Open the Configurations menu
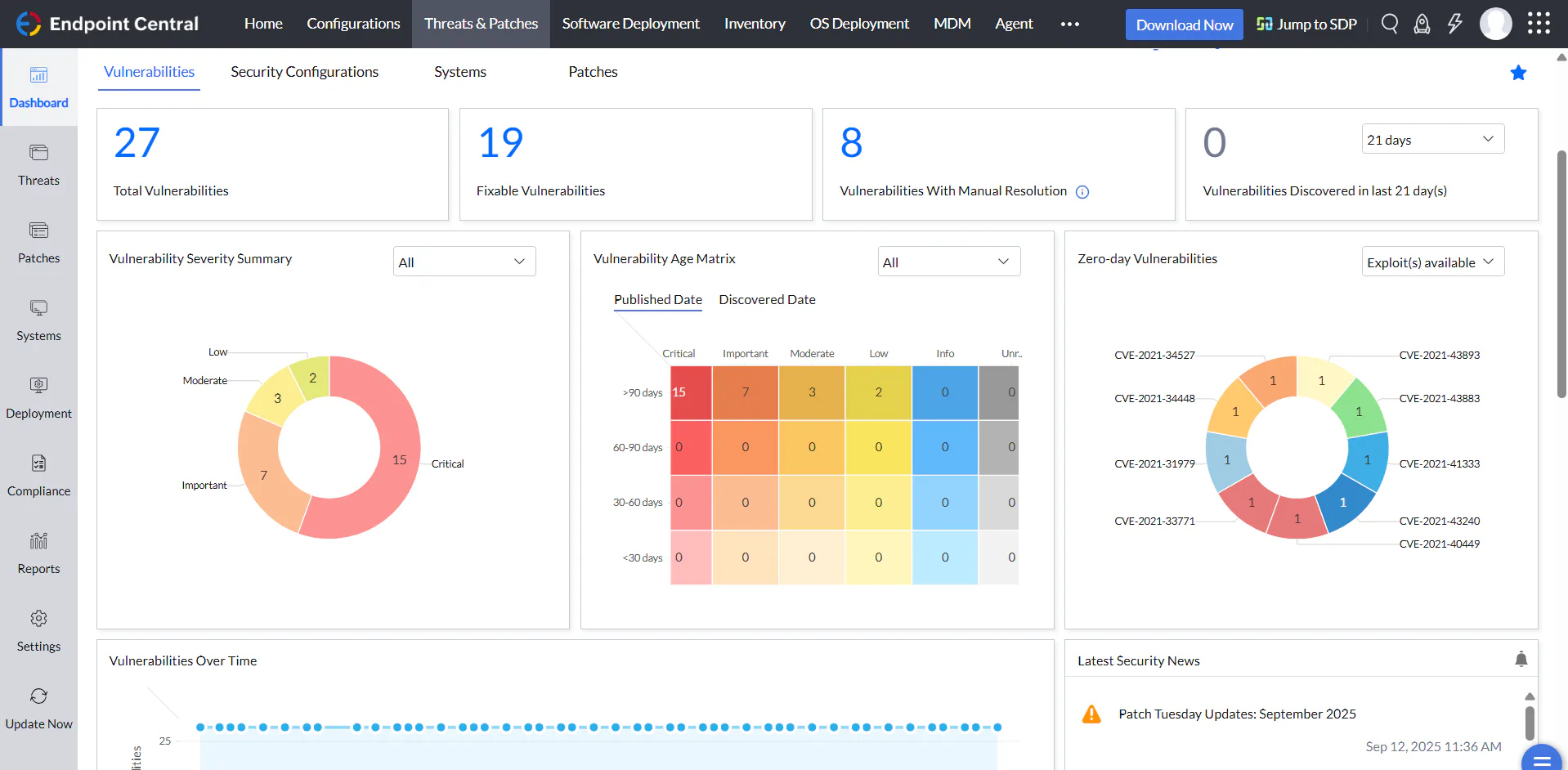 click(x=353, y=24)
